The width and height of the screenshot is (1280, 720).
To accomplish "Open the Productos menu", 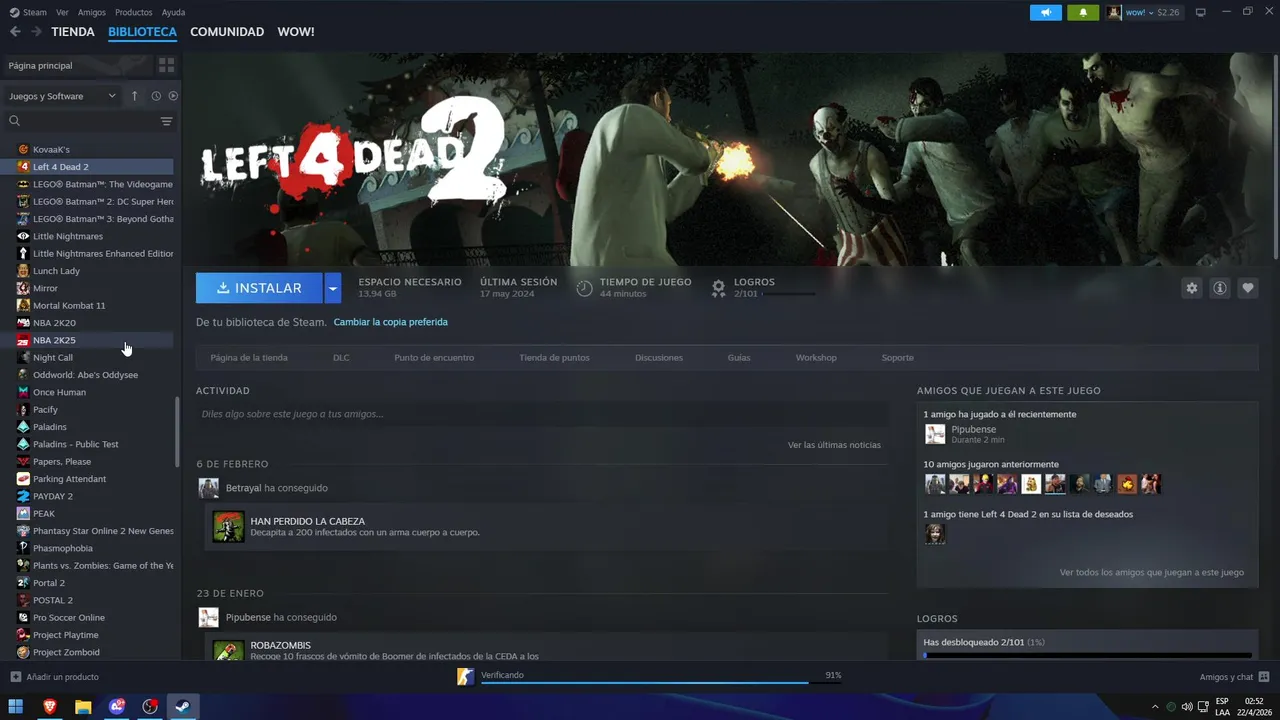I will 134,12.
